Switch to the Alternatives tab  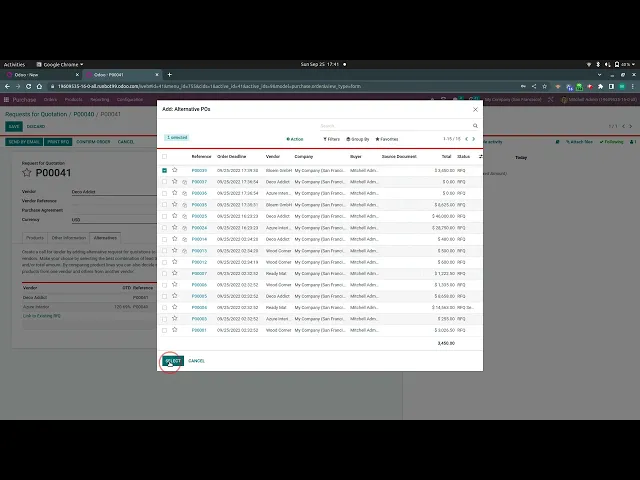pos(105,238)
